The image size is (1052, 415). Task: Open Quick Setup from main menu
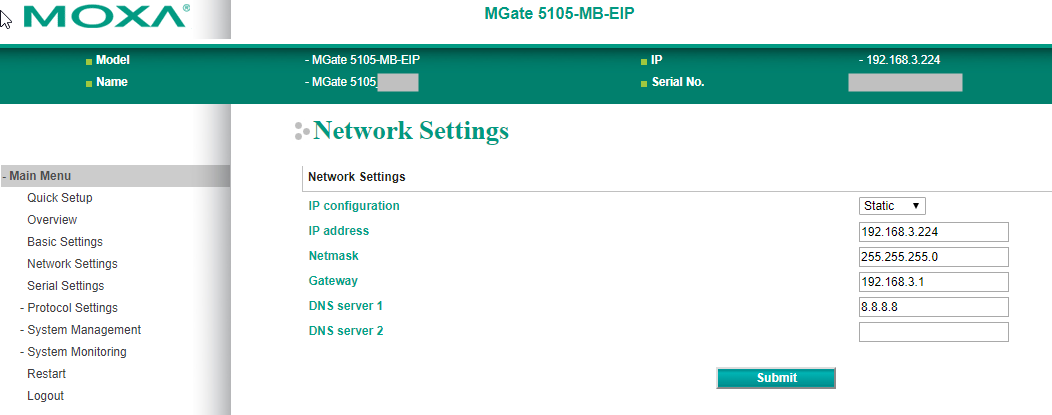pos(60,198)
